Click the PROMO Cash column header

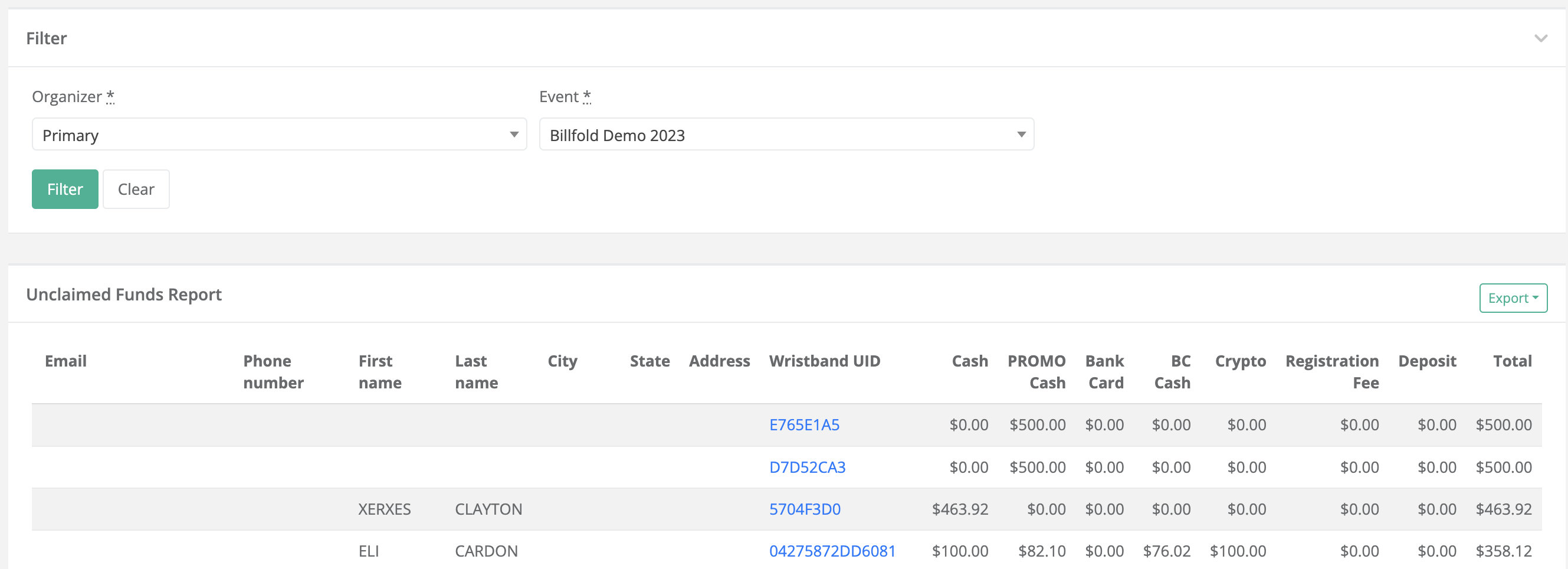1036,372
